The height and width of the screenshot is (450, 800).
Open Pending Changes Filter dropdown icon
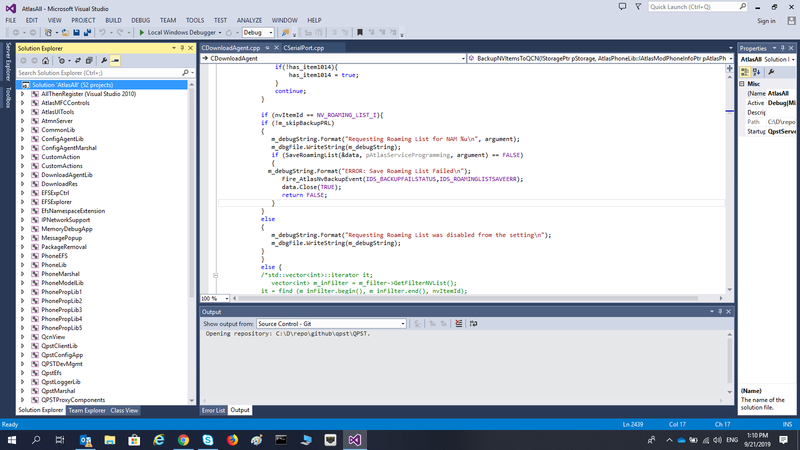click(x=62, y=61)
